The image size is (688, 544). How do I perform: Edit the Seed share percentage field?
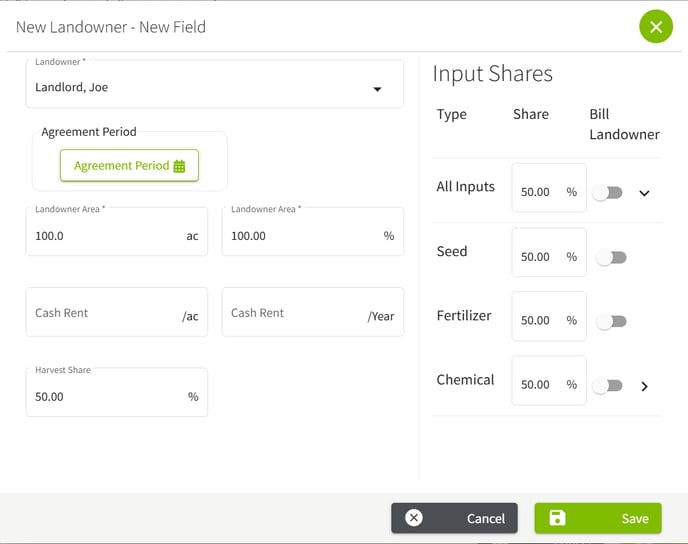(x=539, y=257)
